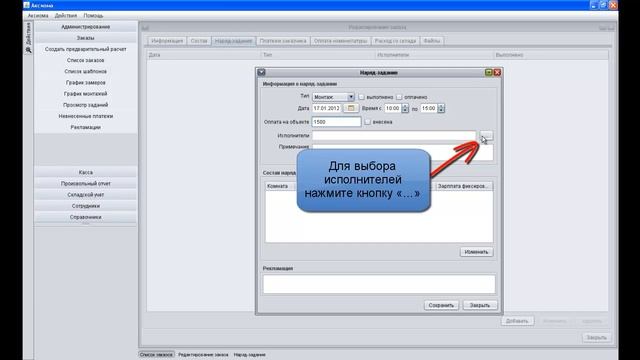This screenshot has height=360, width=640.
Task: Click the Тип column header in the background table
Action: (x=318, y=55)
